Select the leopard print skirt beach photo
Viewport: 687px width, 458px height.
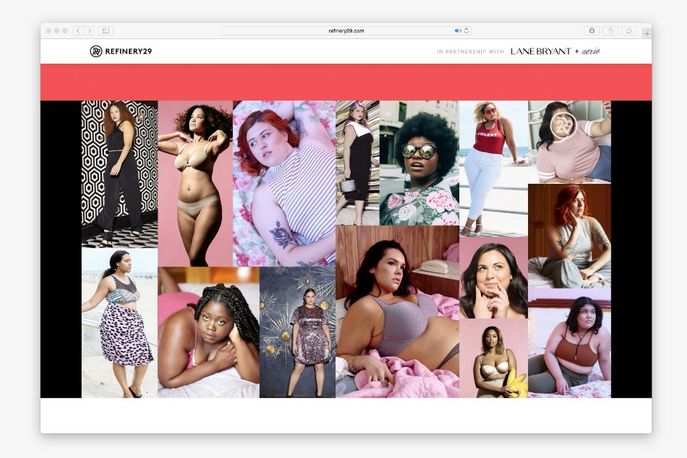point(119,322)
